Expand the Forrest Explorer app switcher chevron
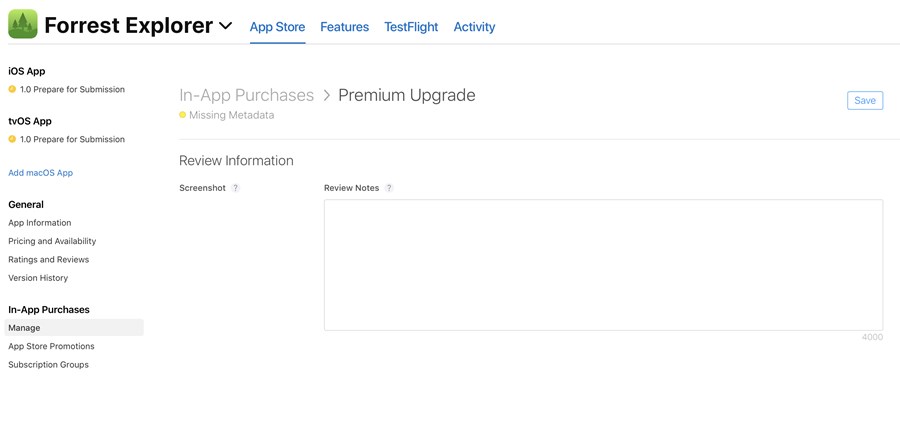 click(226, 26)
